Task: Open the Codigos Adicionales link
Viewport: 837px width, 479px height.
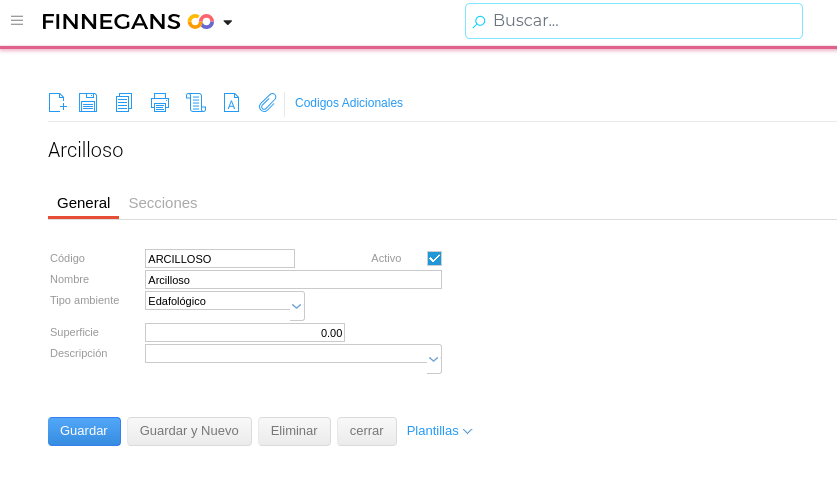Action: click(x=349, y=103)
